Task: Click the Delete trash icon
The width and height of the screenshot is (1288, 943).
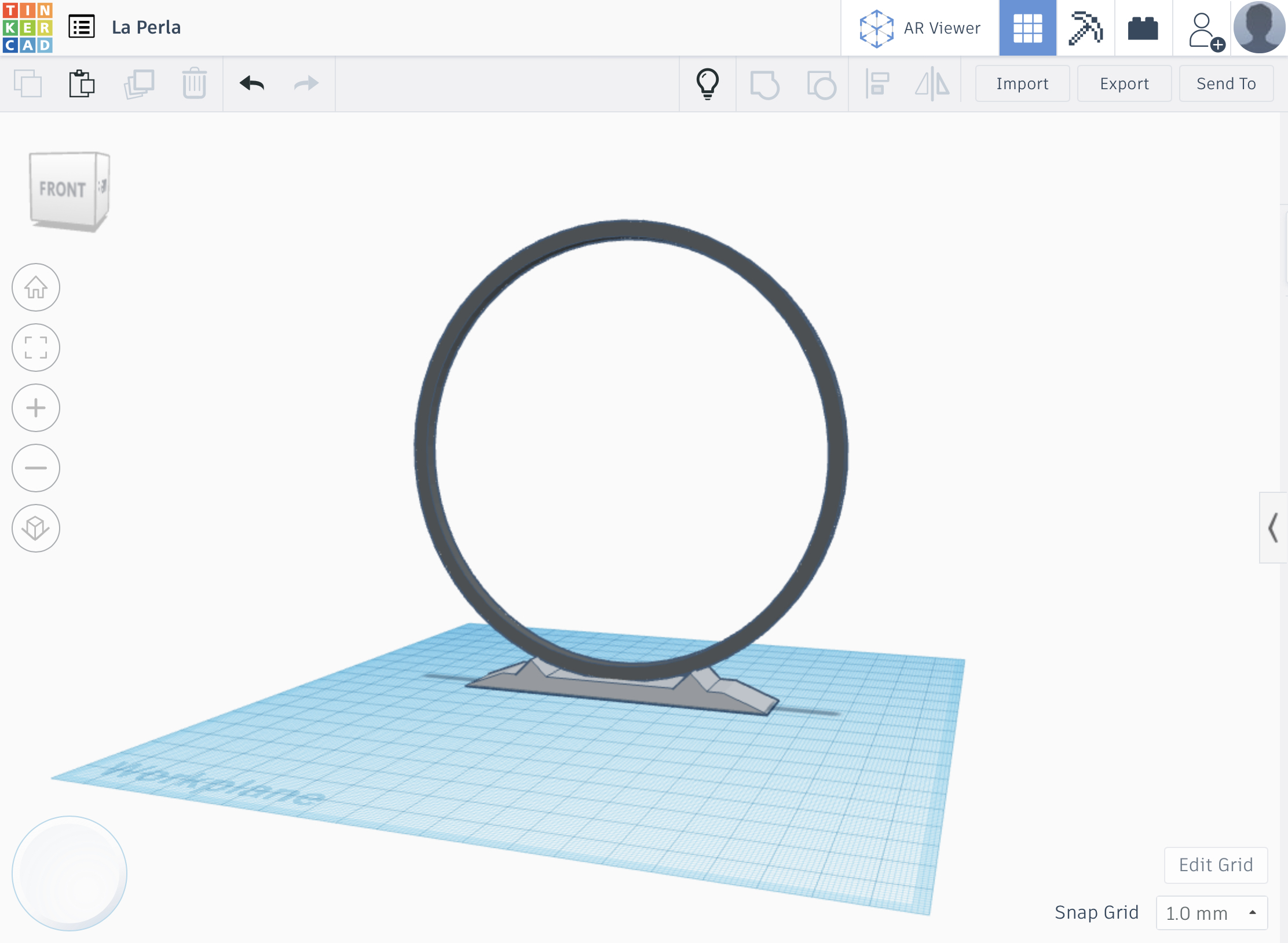Action: point(194,84)
